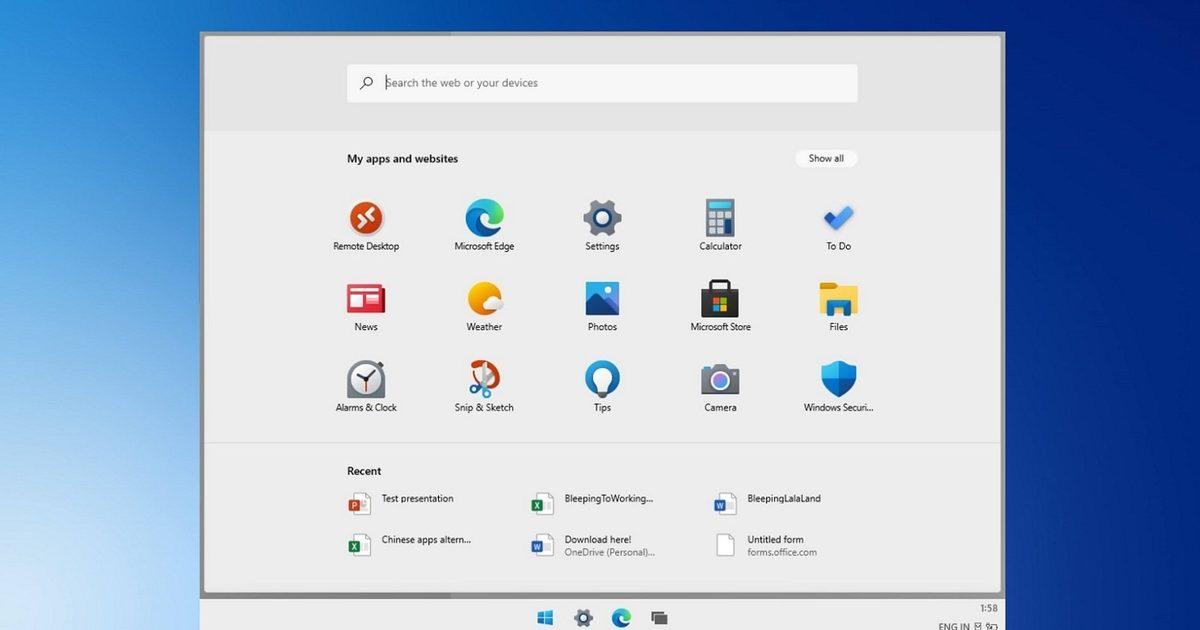Click the search bar
This screenshot has height=630, width=1200.
(601, 83)
